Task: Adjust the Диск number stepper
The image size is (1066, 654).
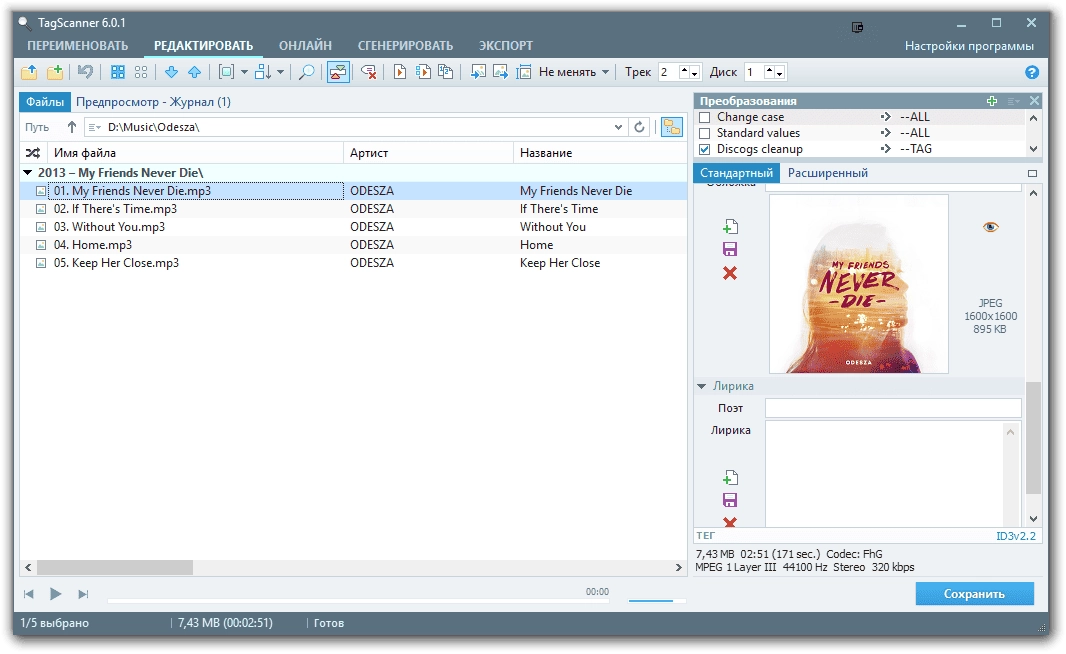Action: [774, 72]
